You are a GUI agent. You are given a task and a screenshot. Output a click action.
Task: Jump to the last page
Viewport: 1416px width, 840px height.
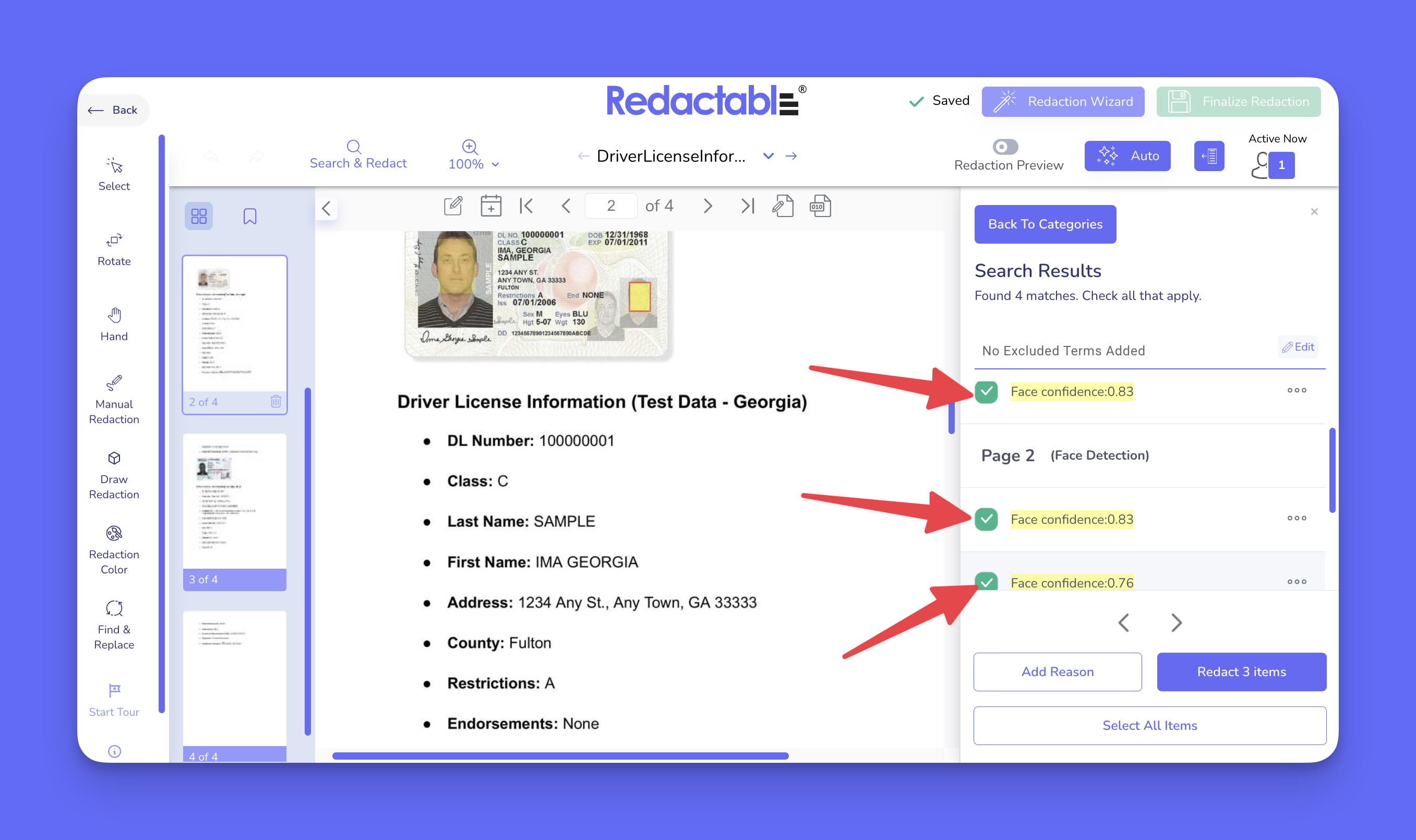click(x=747, y=206)
